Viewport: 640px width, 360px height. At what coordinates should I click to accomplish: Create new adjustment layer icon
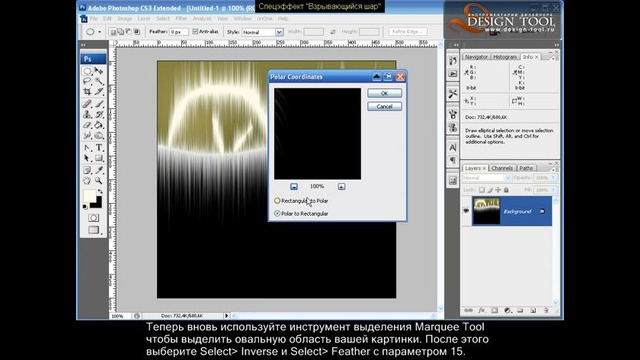(x=507, y=311)
